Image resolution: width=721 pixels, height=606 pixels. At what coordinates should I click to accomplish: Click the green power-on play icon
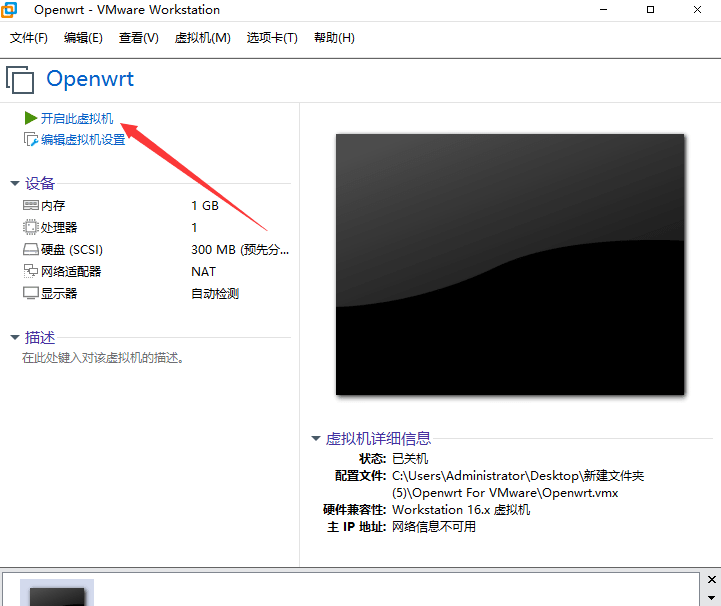[30, 118]
